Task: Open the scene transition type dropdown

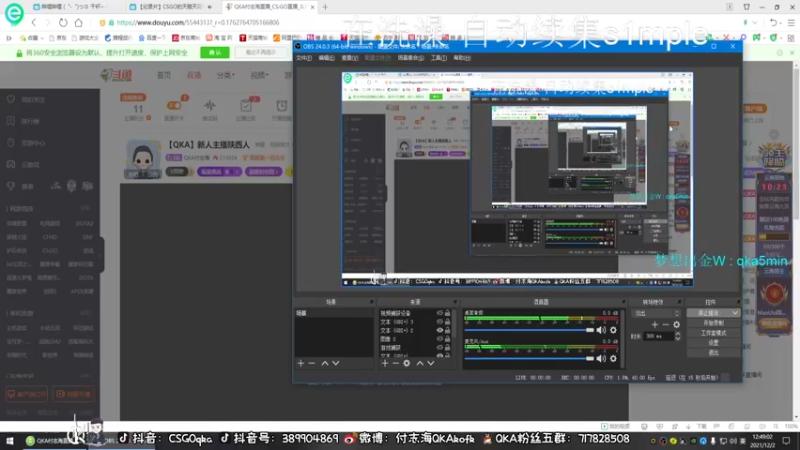Action: click(656, 313)
